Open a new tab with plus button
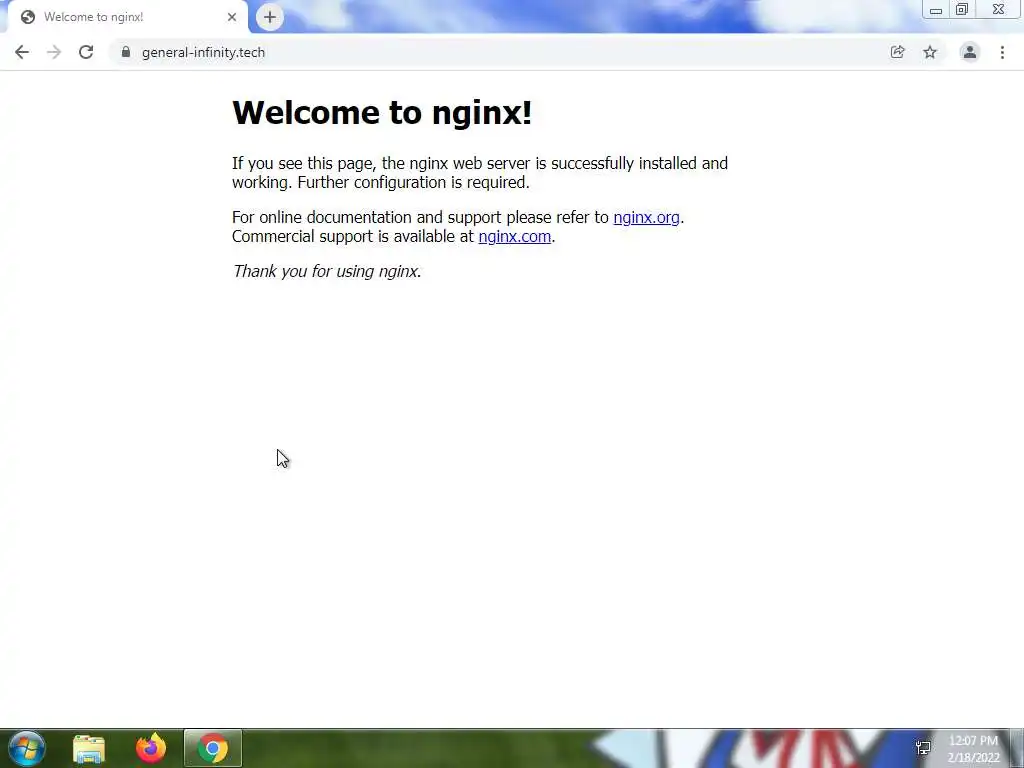The image size is (1024, 768). click(270, 17)
